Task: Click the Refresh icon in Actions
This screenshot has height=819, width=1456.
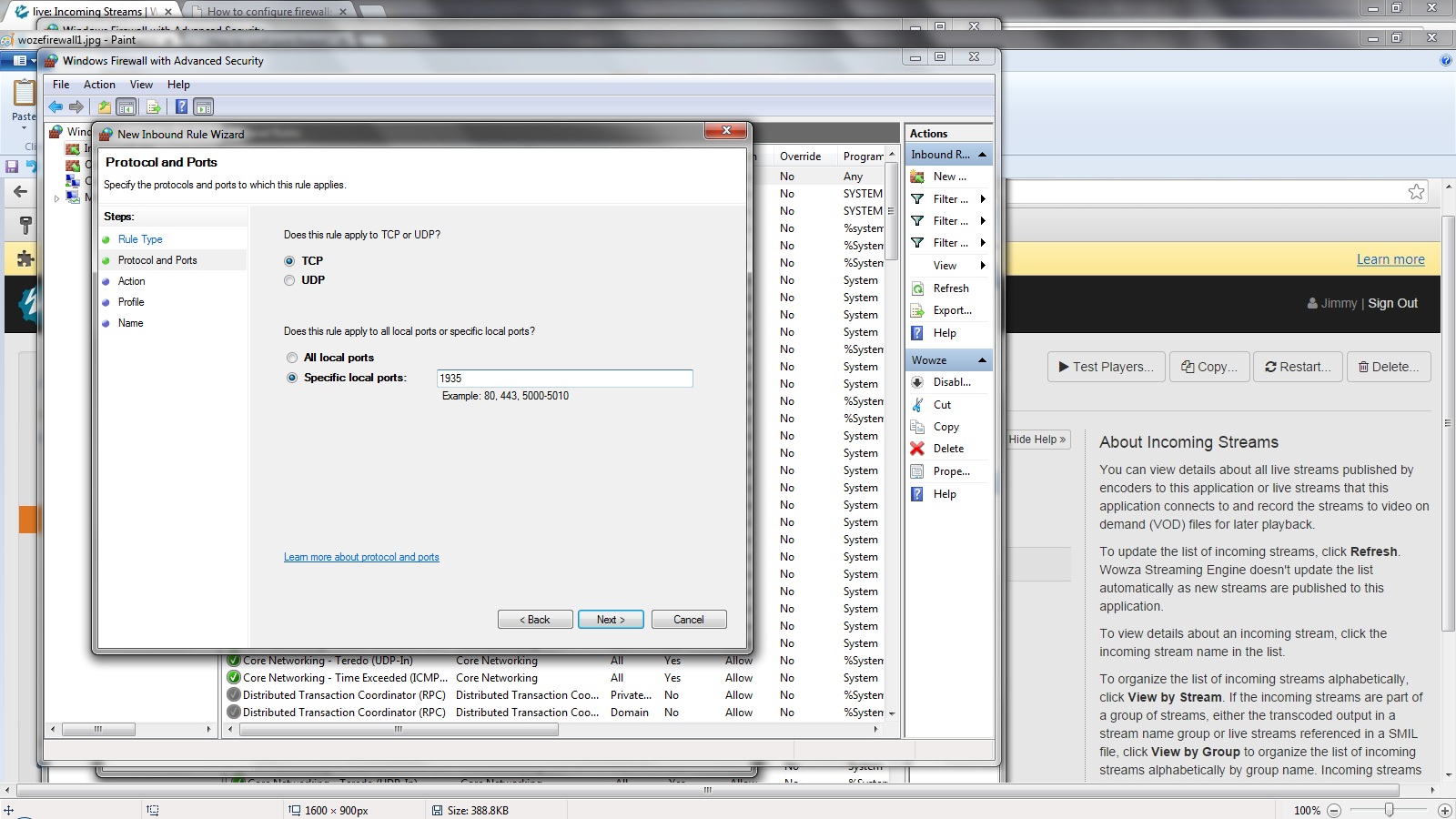Action: pyautogui.click(x=917, y=288)
